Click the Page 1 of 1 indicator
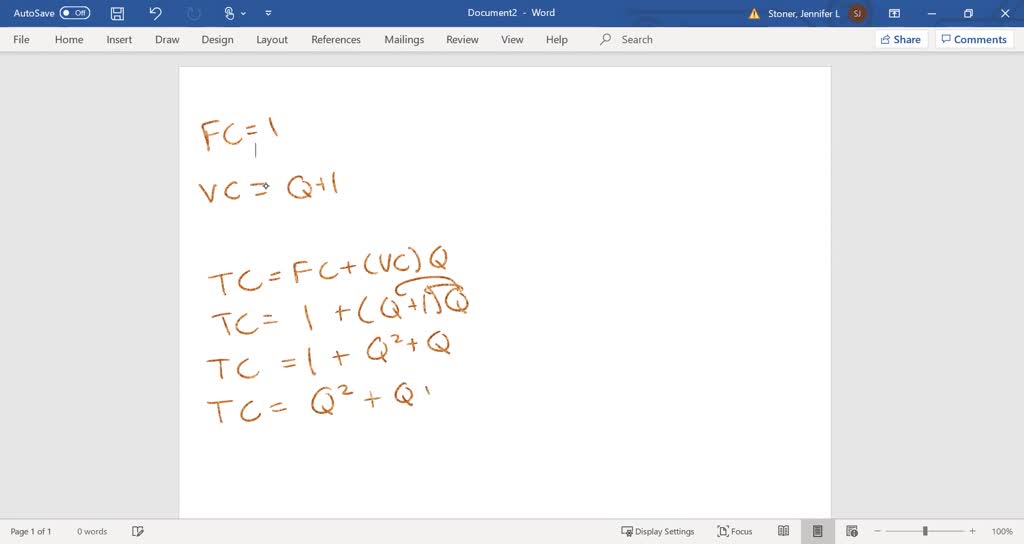1024x544 pixels. [31, 532]
